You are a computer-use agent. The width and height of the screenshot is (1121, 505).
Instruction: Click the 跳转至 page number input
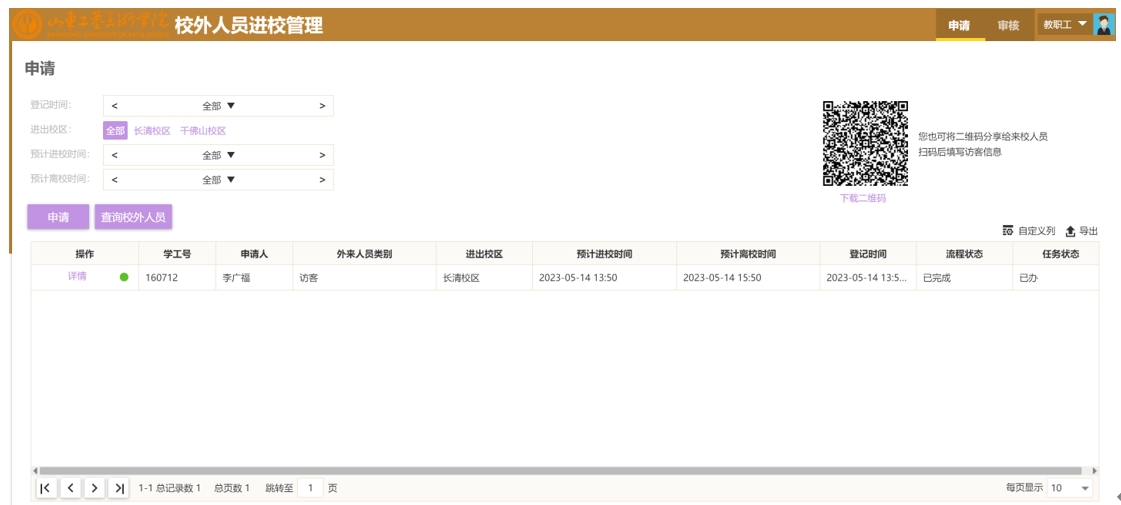click(x=310, y=488)
